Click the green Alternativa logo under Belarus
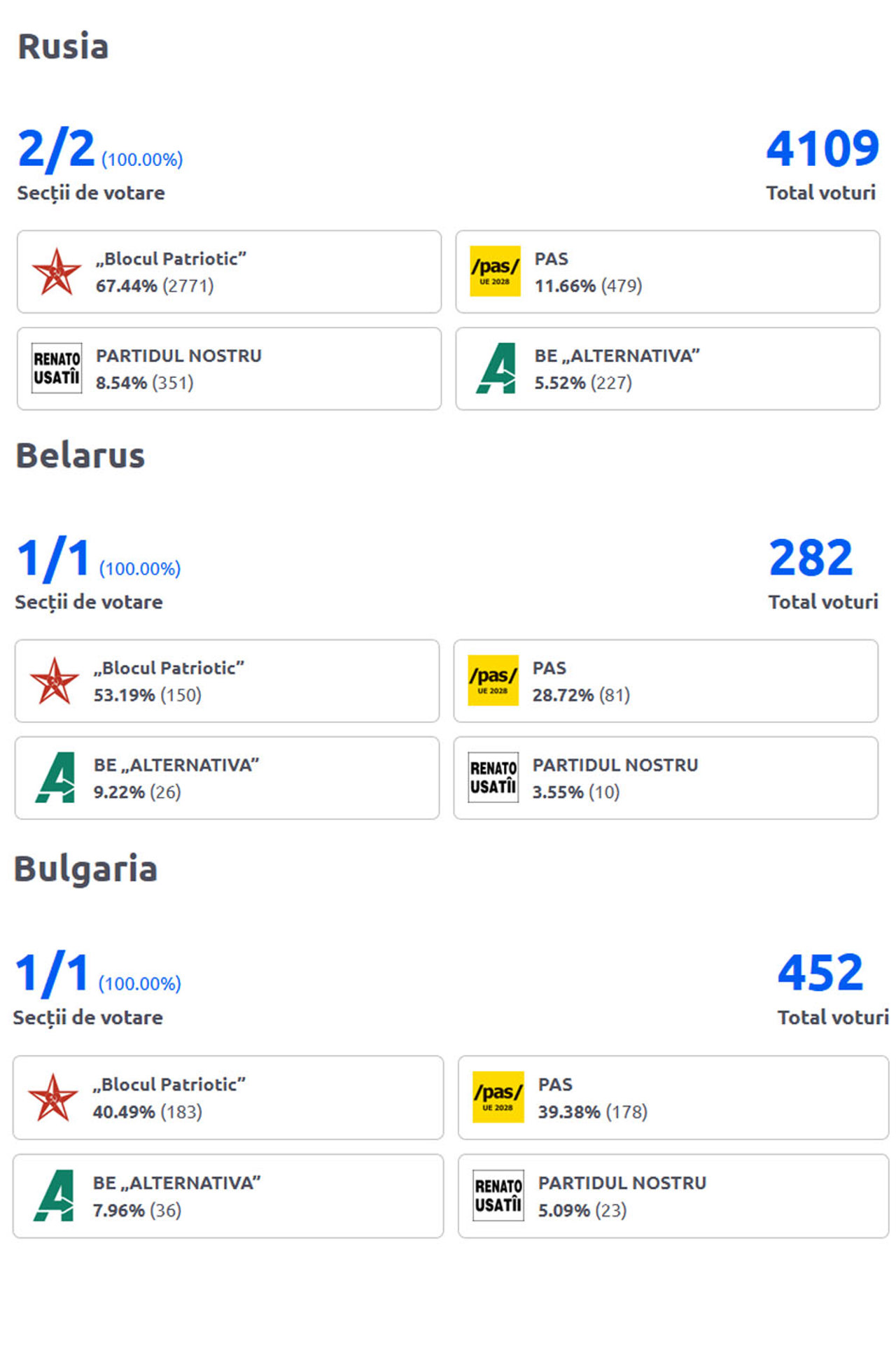This screenshot has height=1369, width=896. tap(55, 778)
